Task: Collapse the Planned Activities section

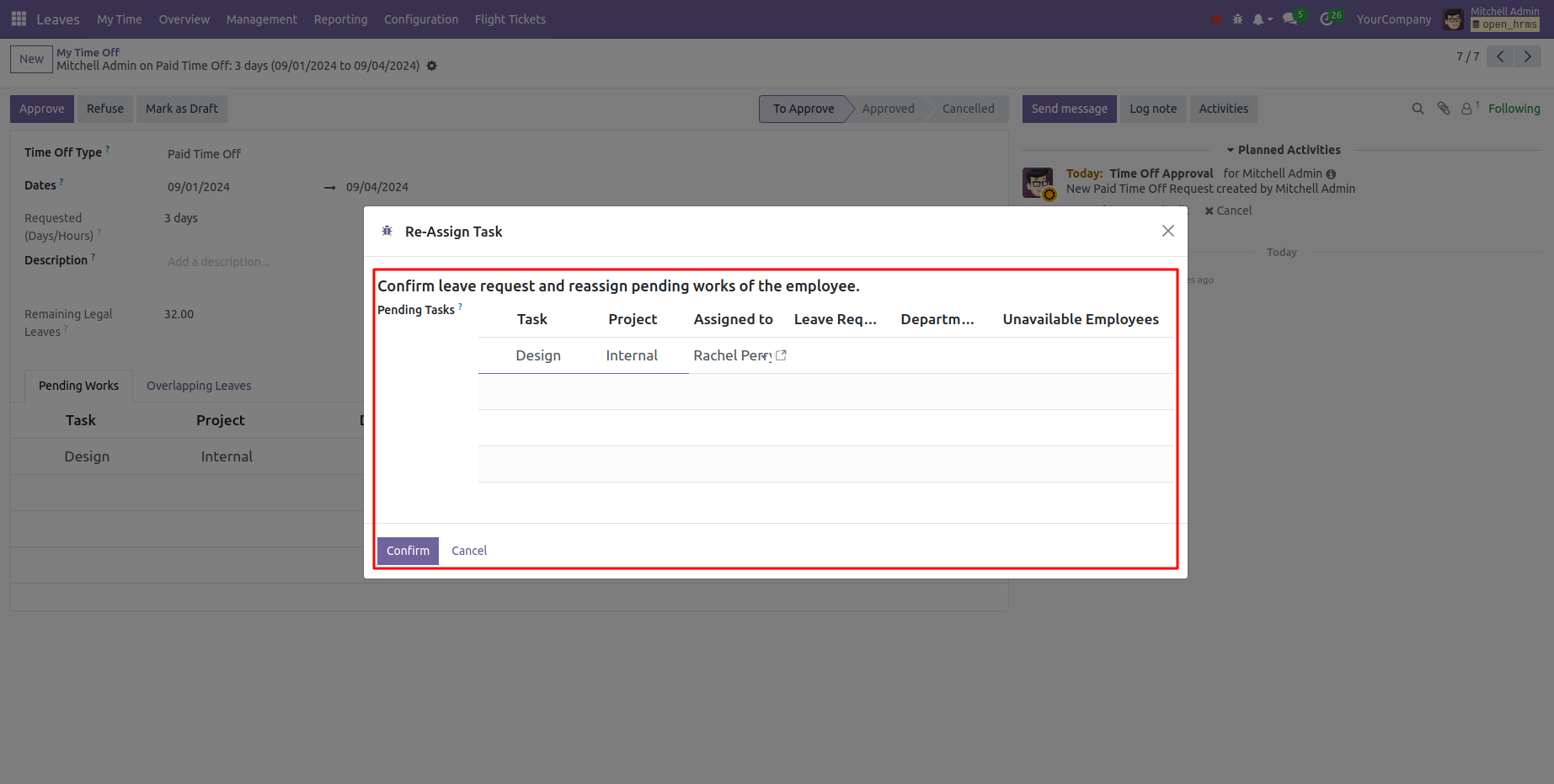Action: [x=1283, y=150]
